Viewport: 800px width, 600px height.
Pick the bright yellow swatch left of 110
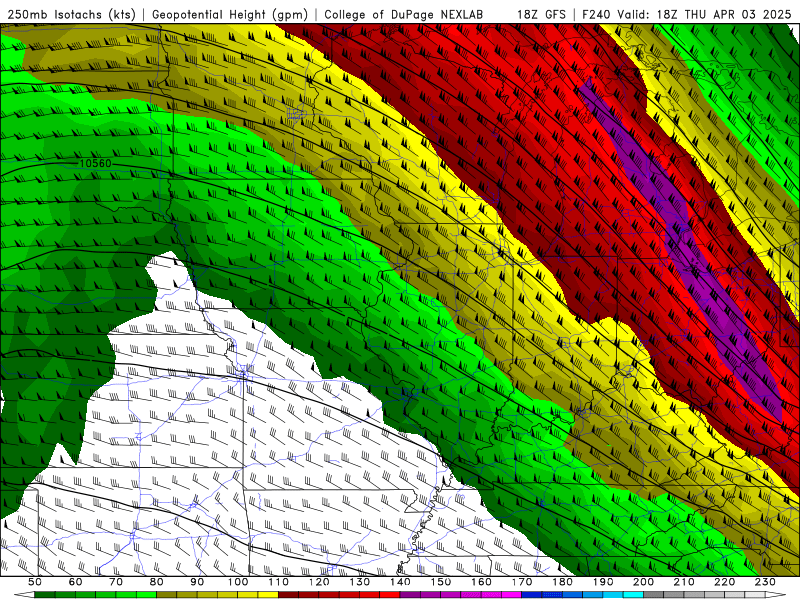(268, 595)
